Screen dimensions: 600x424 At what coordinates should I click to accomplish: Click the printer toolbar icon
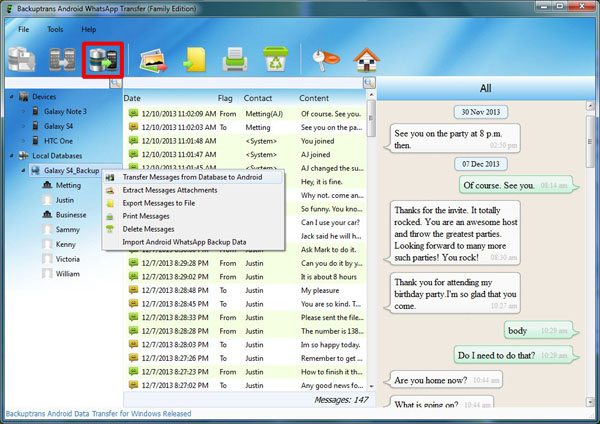(235, 60)
